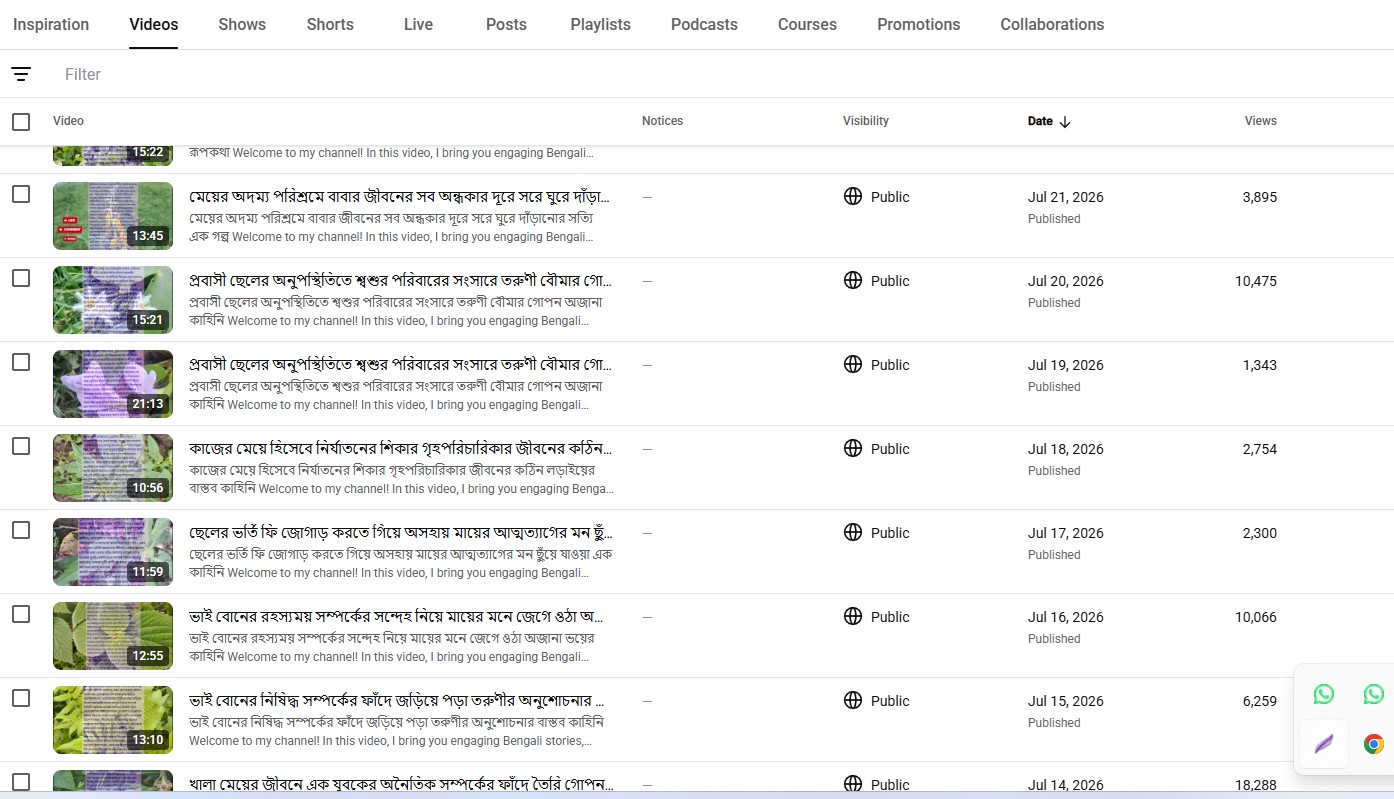Image resolution: width=1394 pixels, height=799 pixels.
Task: Click the date Jul 16, 2026
Action: [1066, 617]
